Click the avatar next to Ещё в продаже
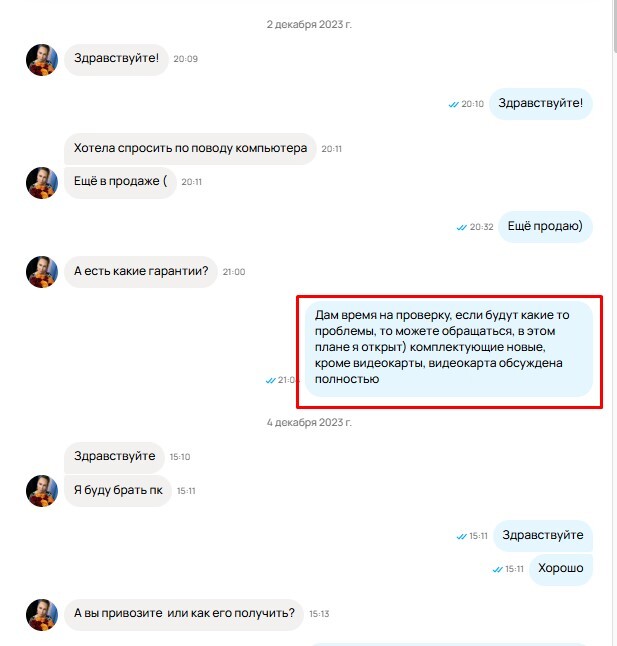Image resolution: width=617 pixels, height=646 pixels. pyautogui.click(x=42, y=183)
